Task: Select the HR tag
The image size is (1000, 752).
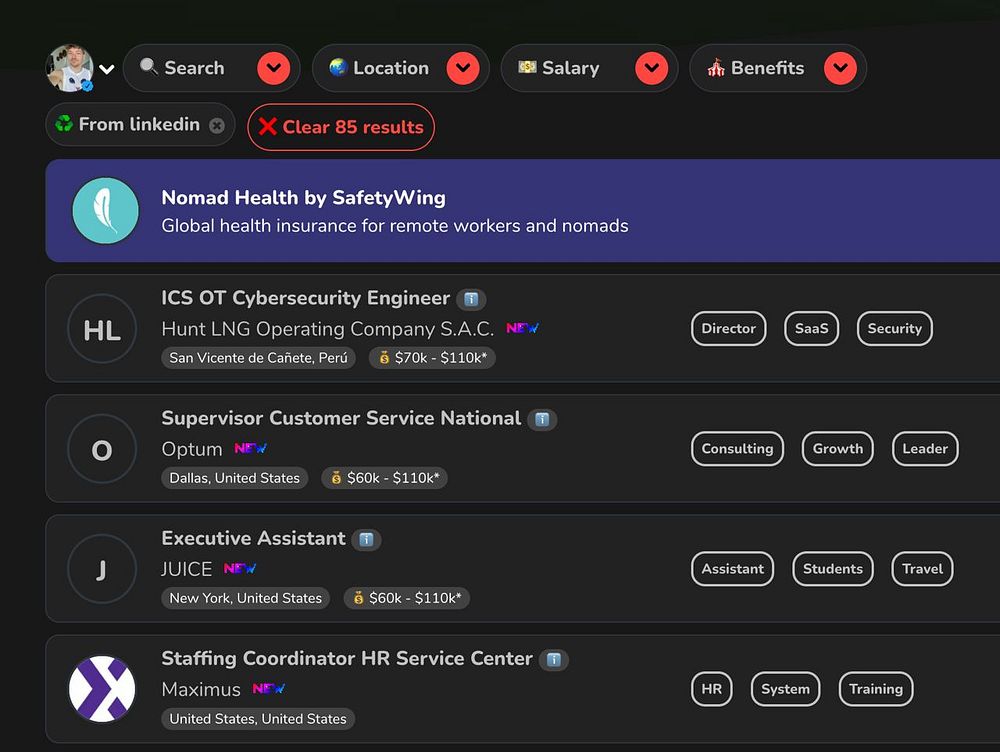Action: 712,689
